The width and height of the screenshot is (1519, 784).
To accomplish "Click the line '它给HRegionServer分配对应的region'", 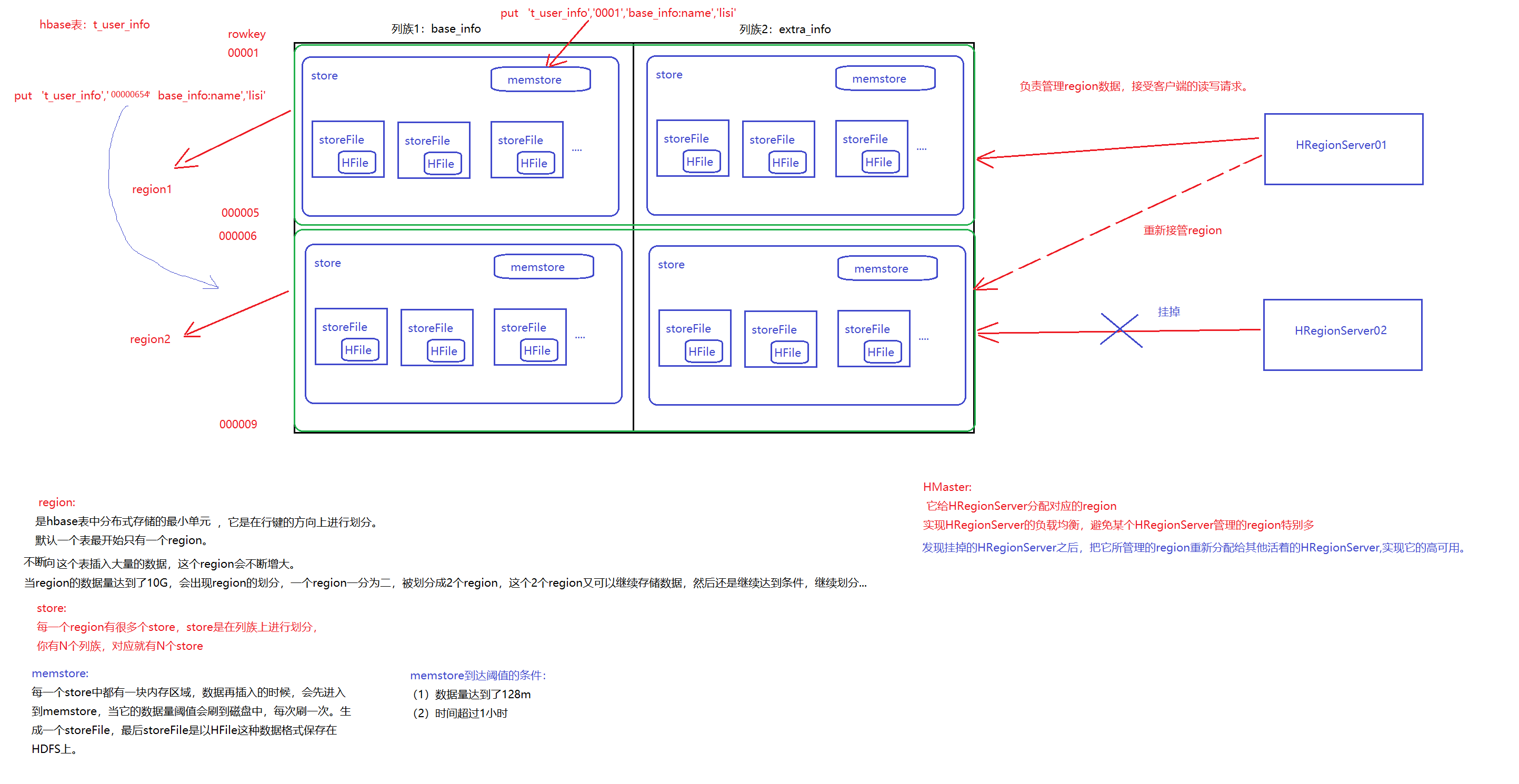I will [x=1021, y=506].
